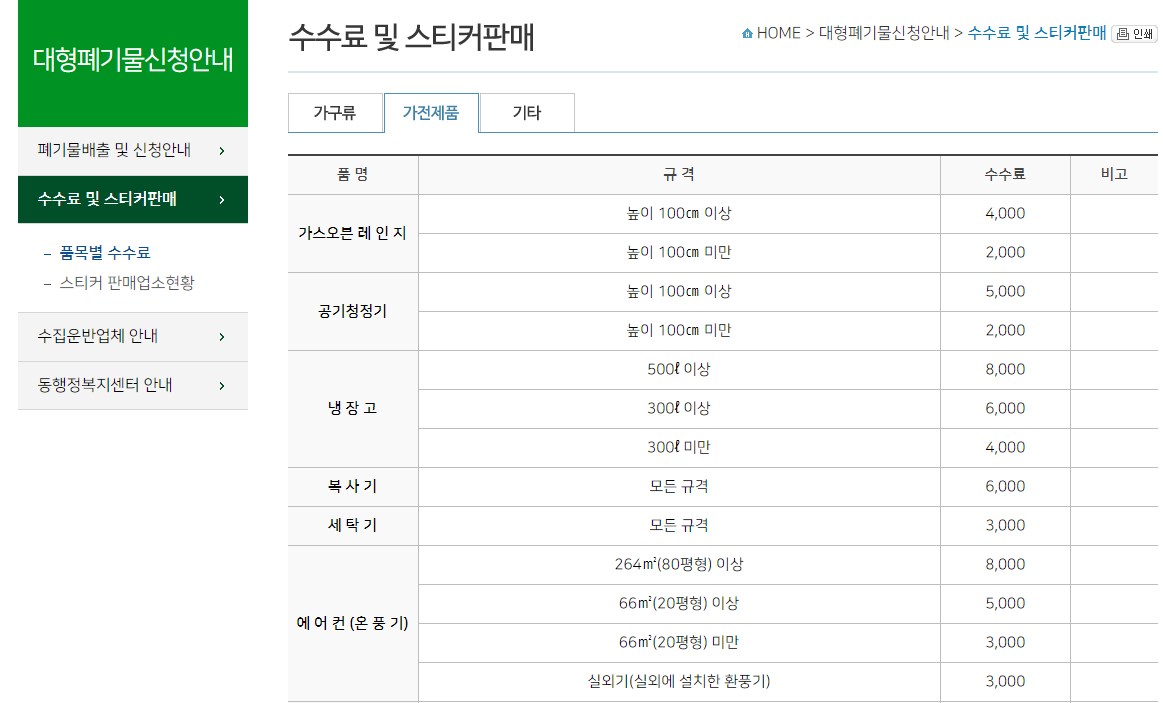Image resolution: width=1163 pixels, height=703 pixels.
Task: Click the 냉장고 fee of 8,000
Action: (1004, 369)
